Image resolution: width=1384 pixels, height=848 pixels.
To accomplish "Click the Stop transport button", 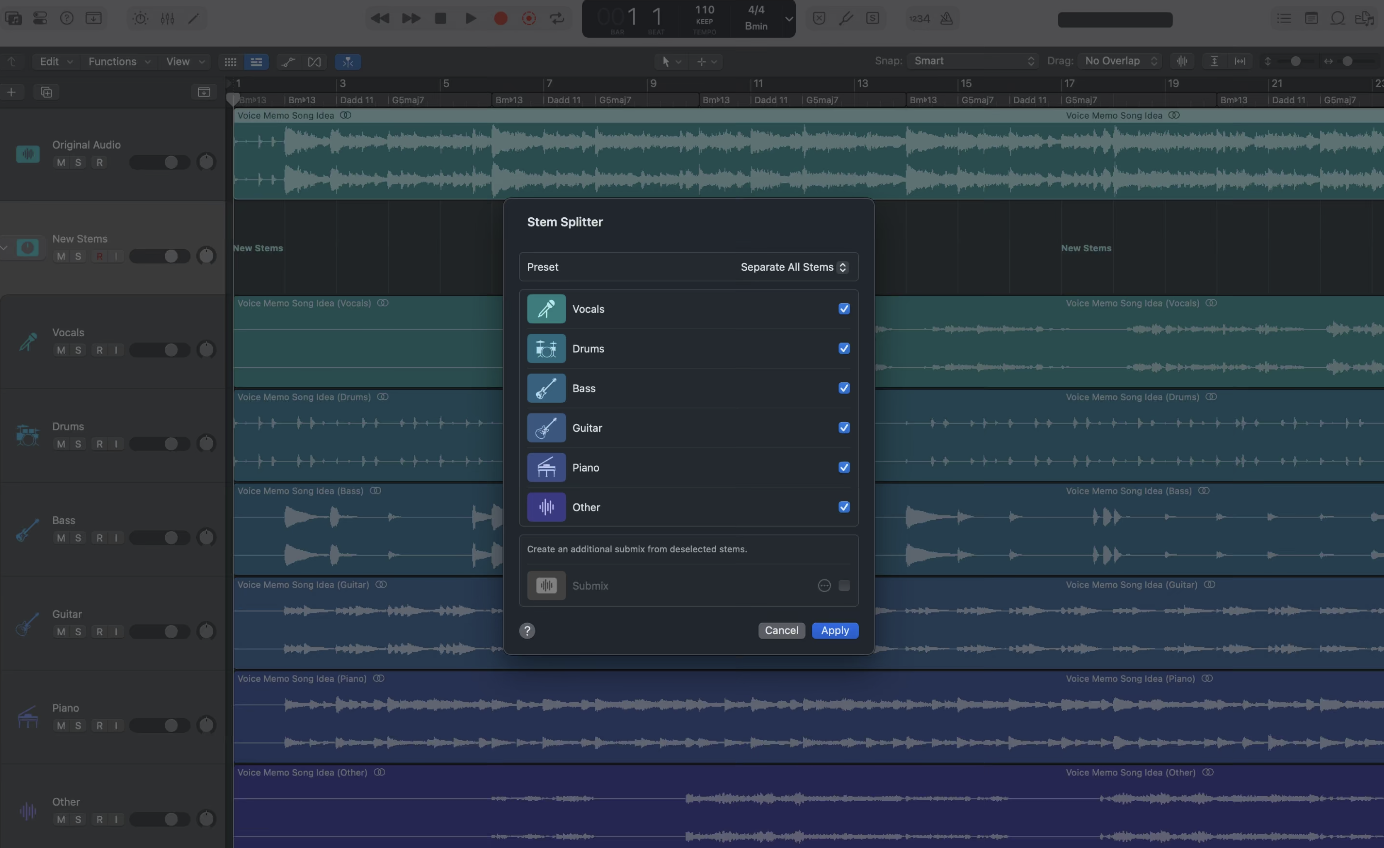I will click(440, 18).
